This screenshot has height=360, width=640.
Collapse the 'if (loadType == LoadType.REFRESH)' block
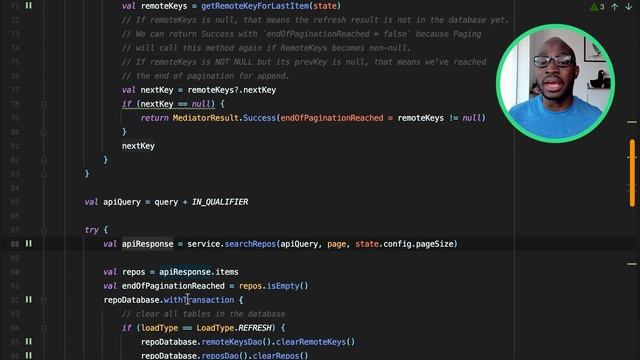44,328
